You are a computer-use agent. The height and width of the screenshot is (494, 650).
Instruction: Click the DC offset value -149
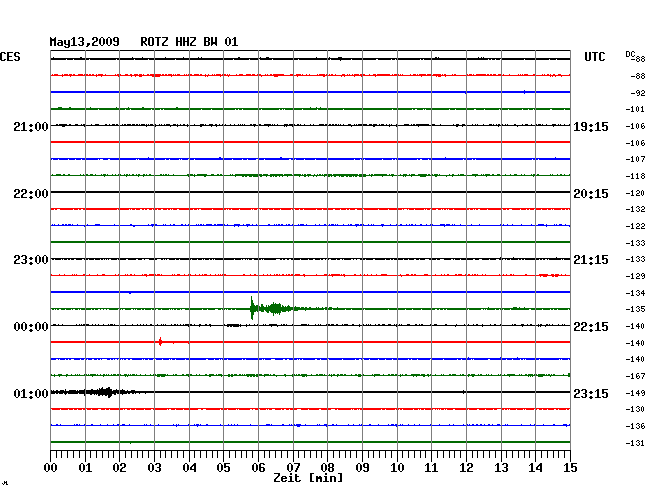tap(635, 393)
